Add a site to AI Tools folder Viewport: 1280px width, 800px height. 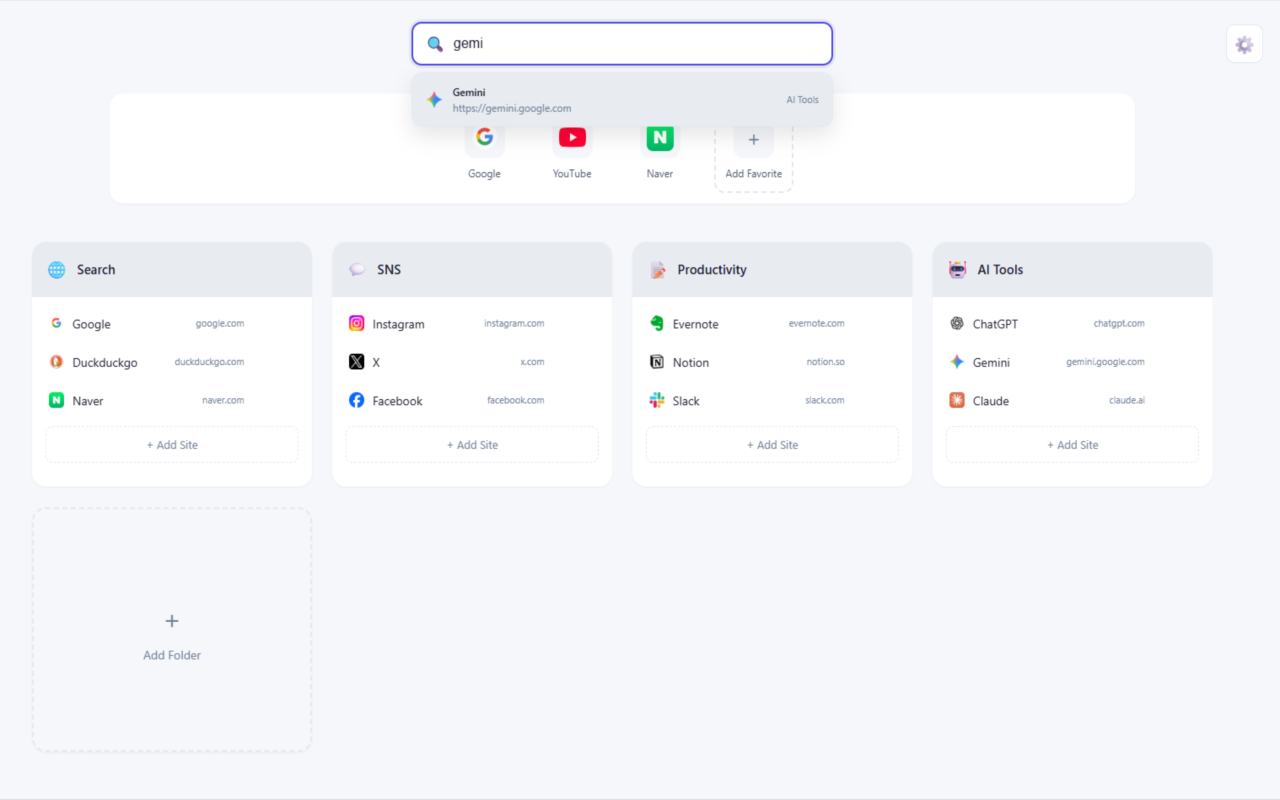coord(1072,445)
